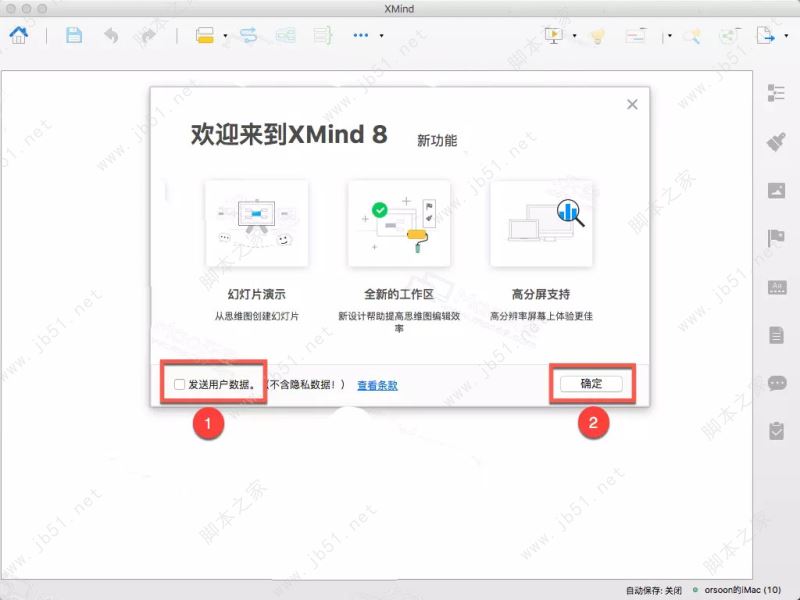800x600 pixels.
Task: Open the Markers flag side panel
Action: 776,238
